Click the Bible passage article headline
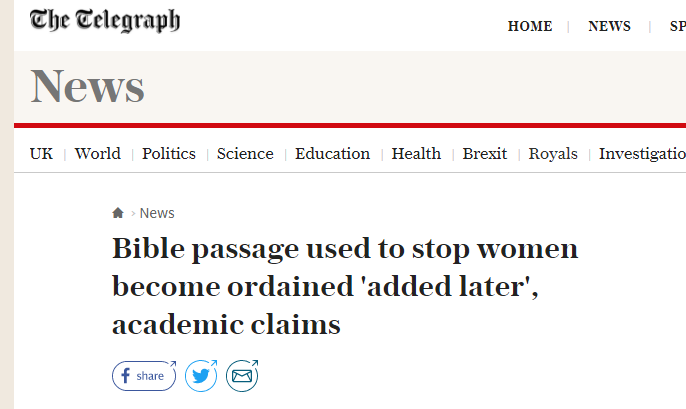The width and height of the screenshot is (686, 409). tap(345, 287)
